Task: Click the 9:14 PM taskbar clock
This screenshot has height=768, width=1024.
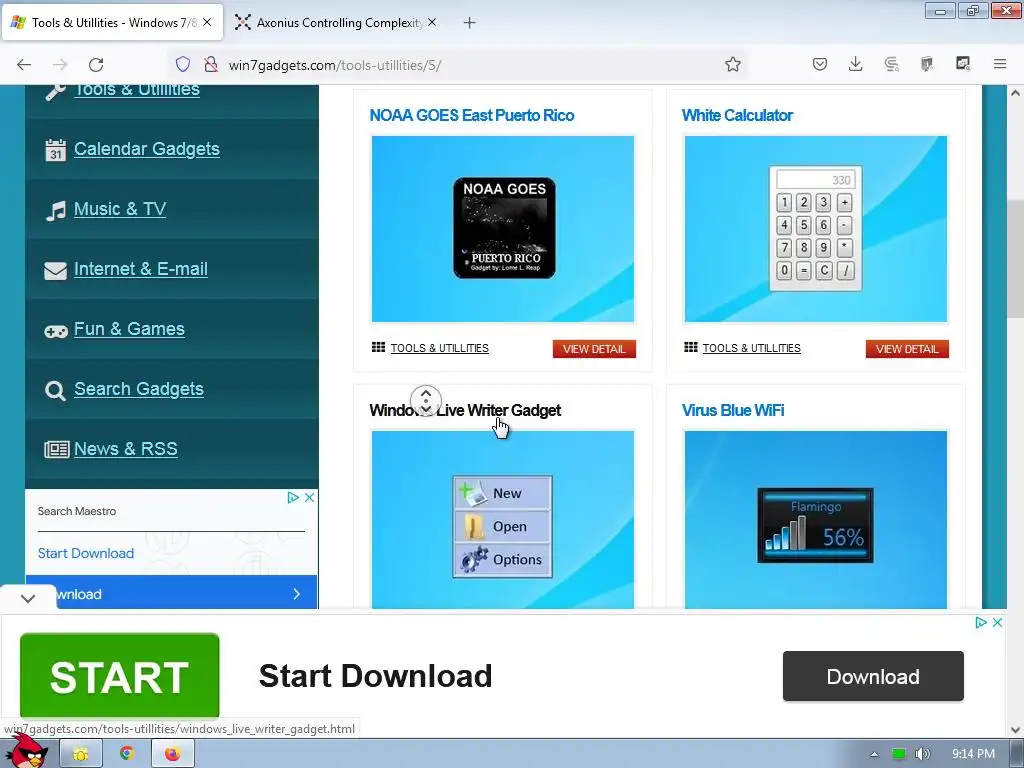Action: coord(973,754)
